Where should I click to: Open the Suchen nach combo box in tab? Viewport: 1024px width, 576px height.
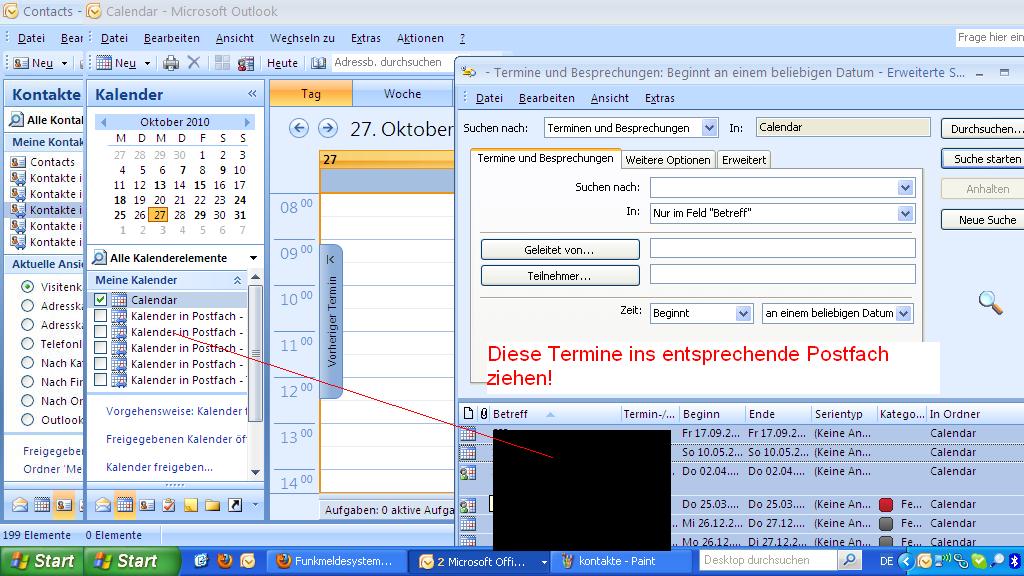coord(904,188)
